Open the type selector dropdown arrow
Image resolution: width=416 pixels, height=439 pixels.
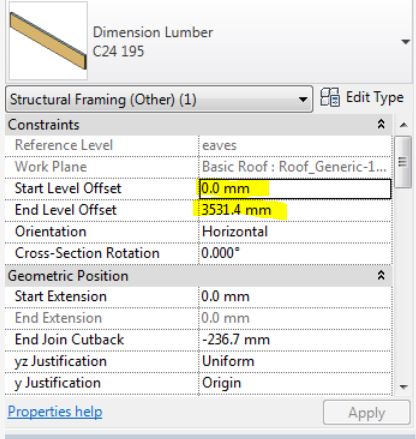click(x=405, y=42)
